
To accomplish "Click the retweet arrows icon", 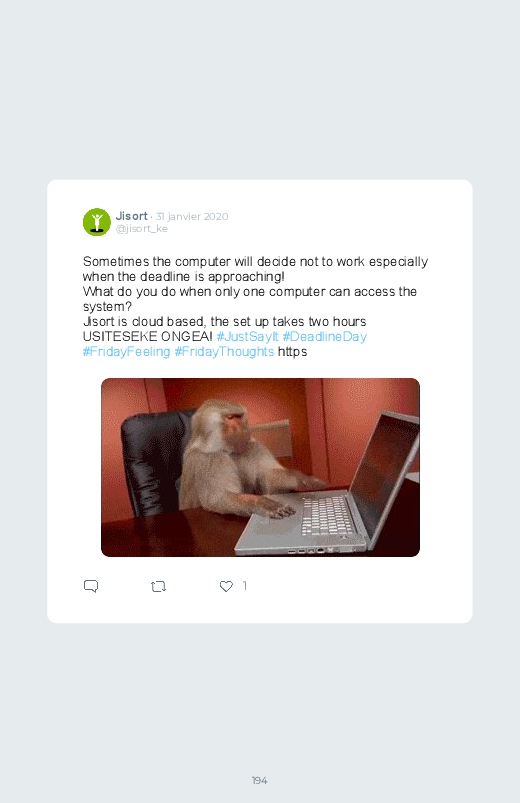I will tap(158, 586).
